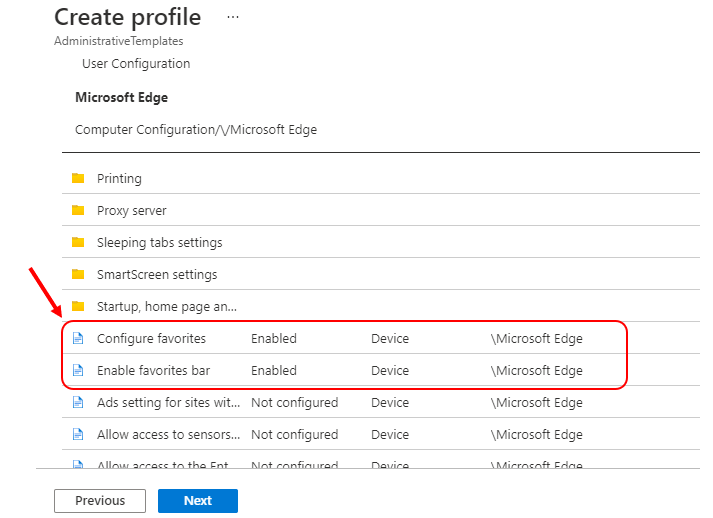Click Enabled state of Configure favorites
Image resolution: width=713 pixels, height=518 pixels.
click(274, 339)
